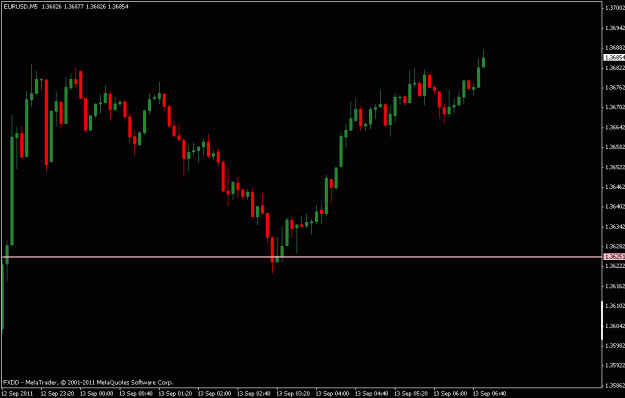
Task: Click the 1.3610 price axis label
Action: 615,306
